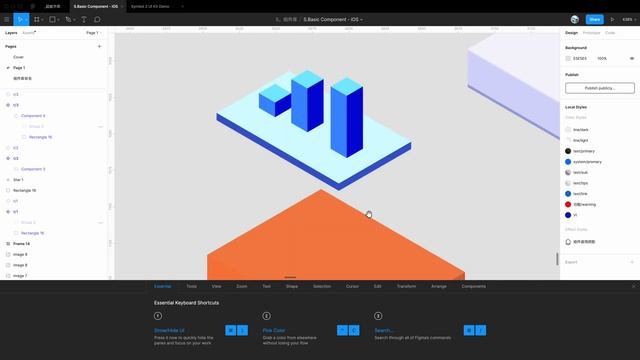Open the Components shortcuts tab
Viewport: 640px width, 360px height.
473,287
